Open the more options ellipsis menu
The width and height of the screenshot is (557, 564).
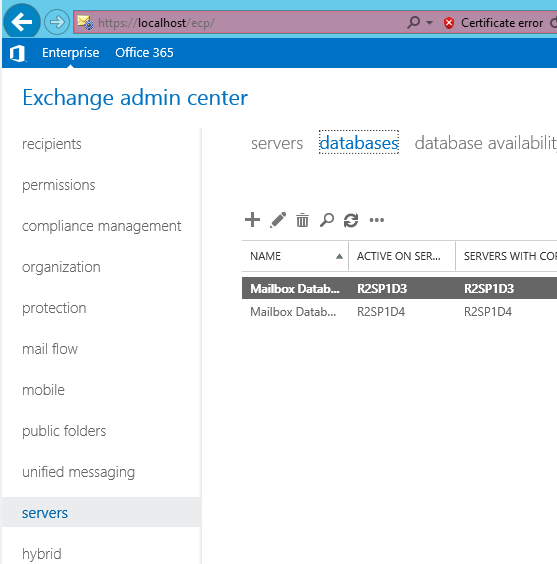pyautogui.click(x=377, y=220)
